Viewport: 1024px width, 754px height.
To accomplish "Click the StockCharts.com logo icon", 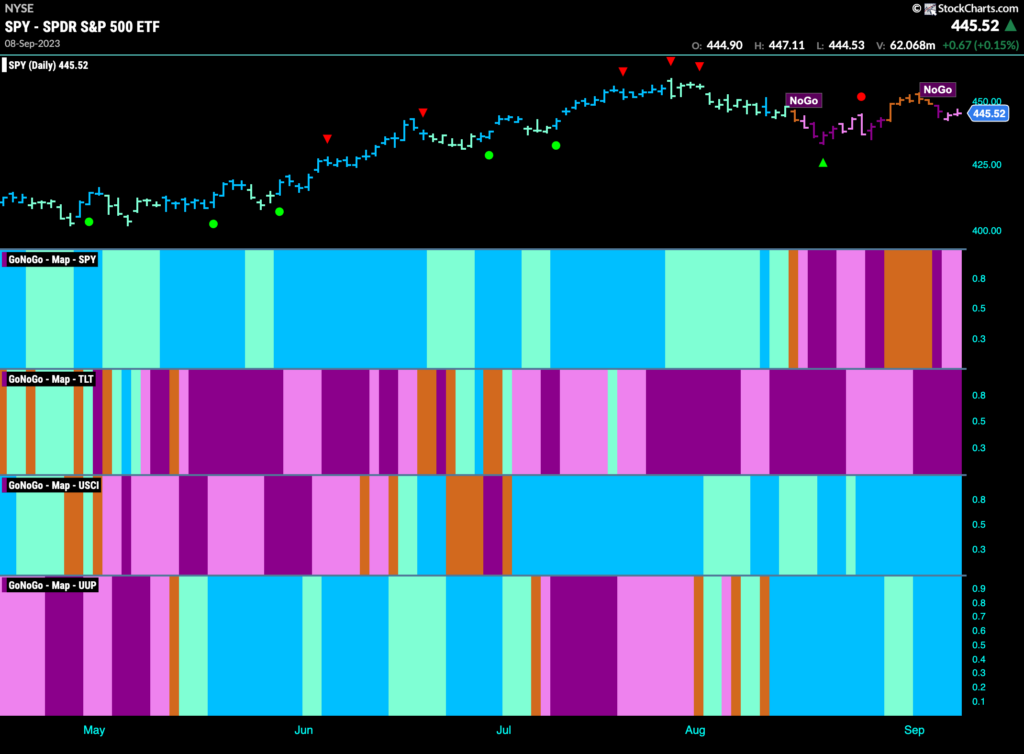I will coord(929,8).
